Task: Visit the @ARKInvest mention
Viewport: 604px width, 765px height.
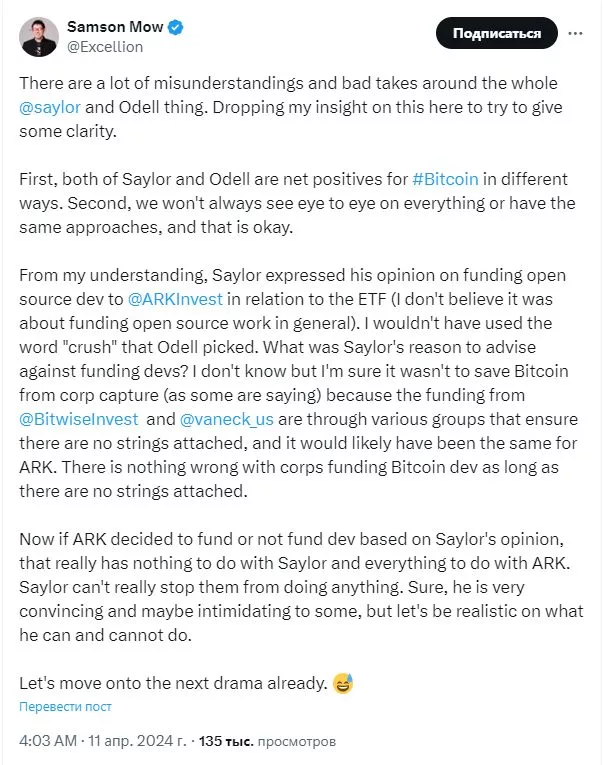Action: (175, 299)
